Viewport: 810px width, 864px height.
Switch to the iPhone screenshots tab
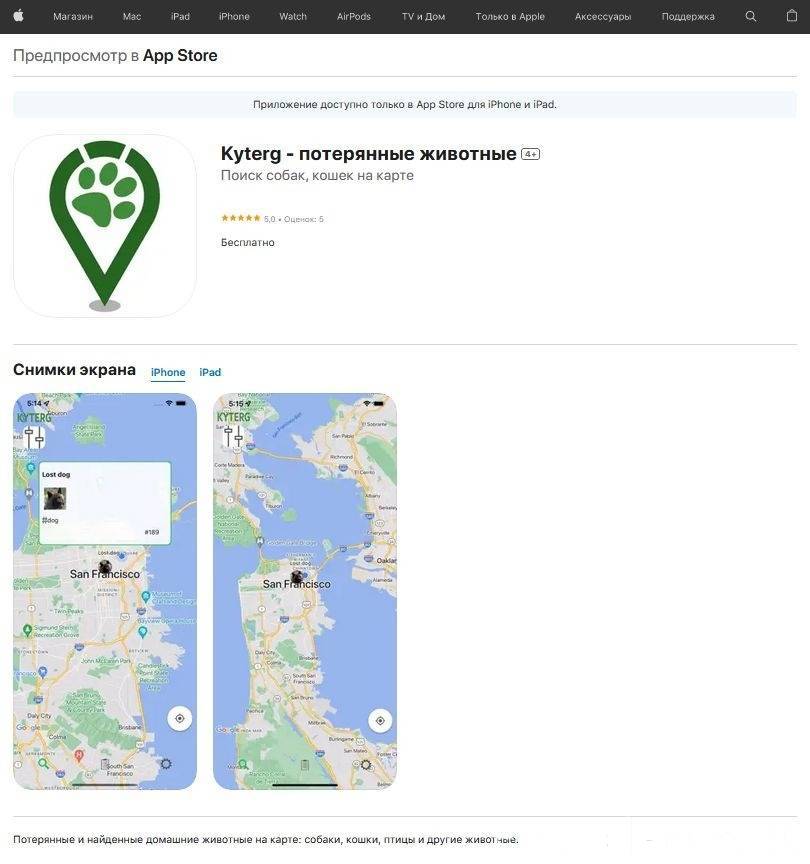tap(168, 372)
